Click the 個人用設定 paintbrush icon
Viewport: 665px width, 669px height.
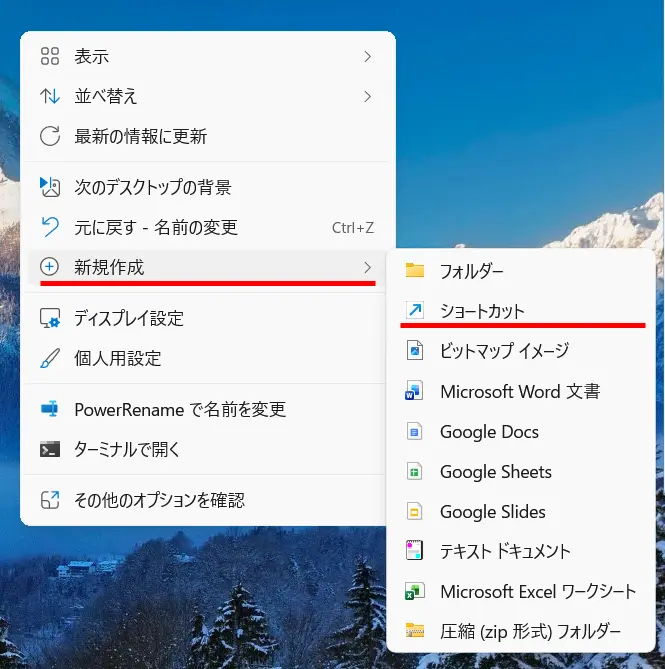coord(49,358)
